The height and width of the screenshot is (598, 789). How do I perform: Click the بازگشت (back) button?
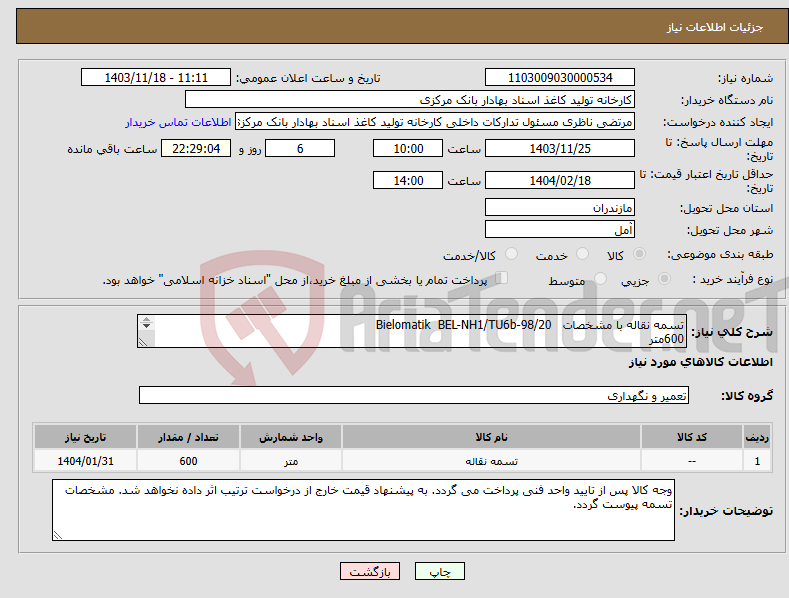tap(370, 571)
